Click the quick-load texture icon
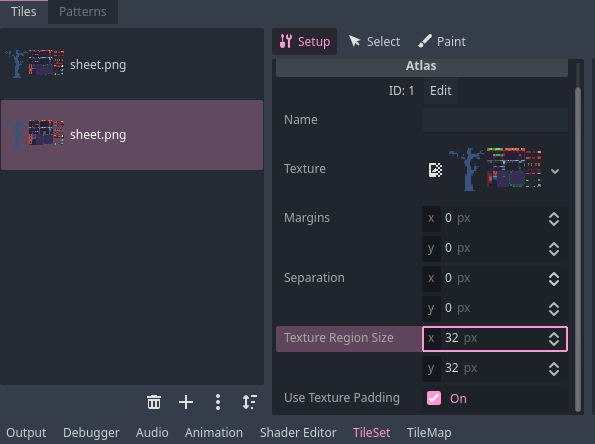 pos(435,170)
